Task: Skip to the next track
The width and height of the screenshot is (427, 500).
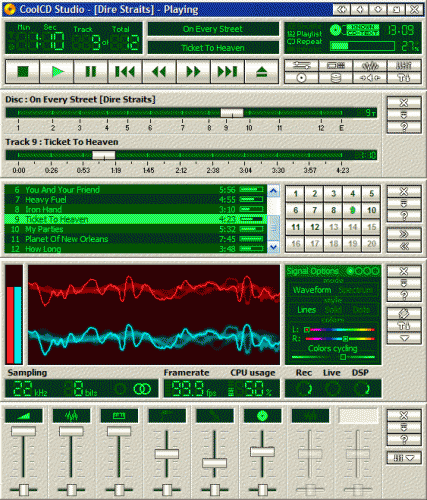Action: coord(228,71)
